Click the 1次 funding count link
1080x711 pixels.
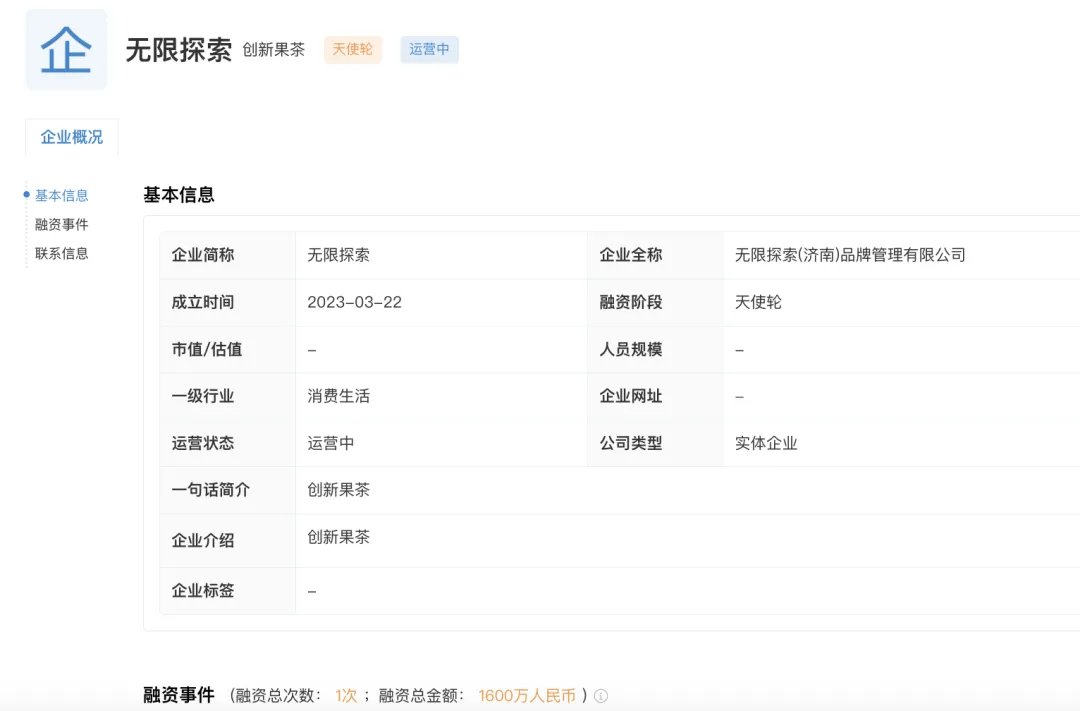(346, 696)
